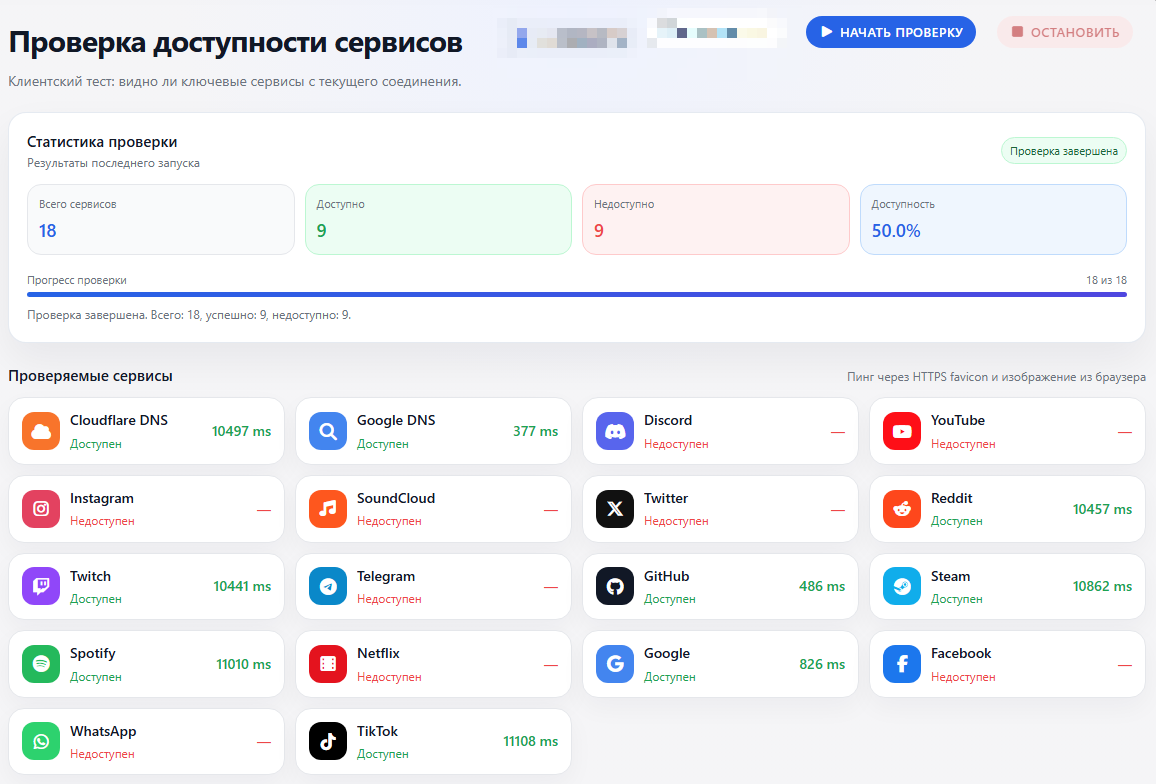Click the Telegram paper plane icon
The height and width of the screenshot is (784, 1156).
pyautogui.click(x=328, y=586)
